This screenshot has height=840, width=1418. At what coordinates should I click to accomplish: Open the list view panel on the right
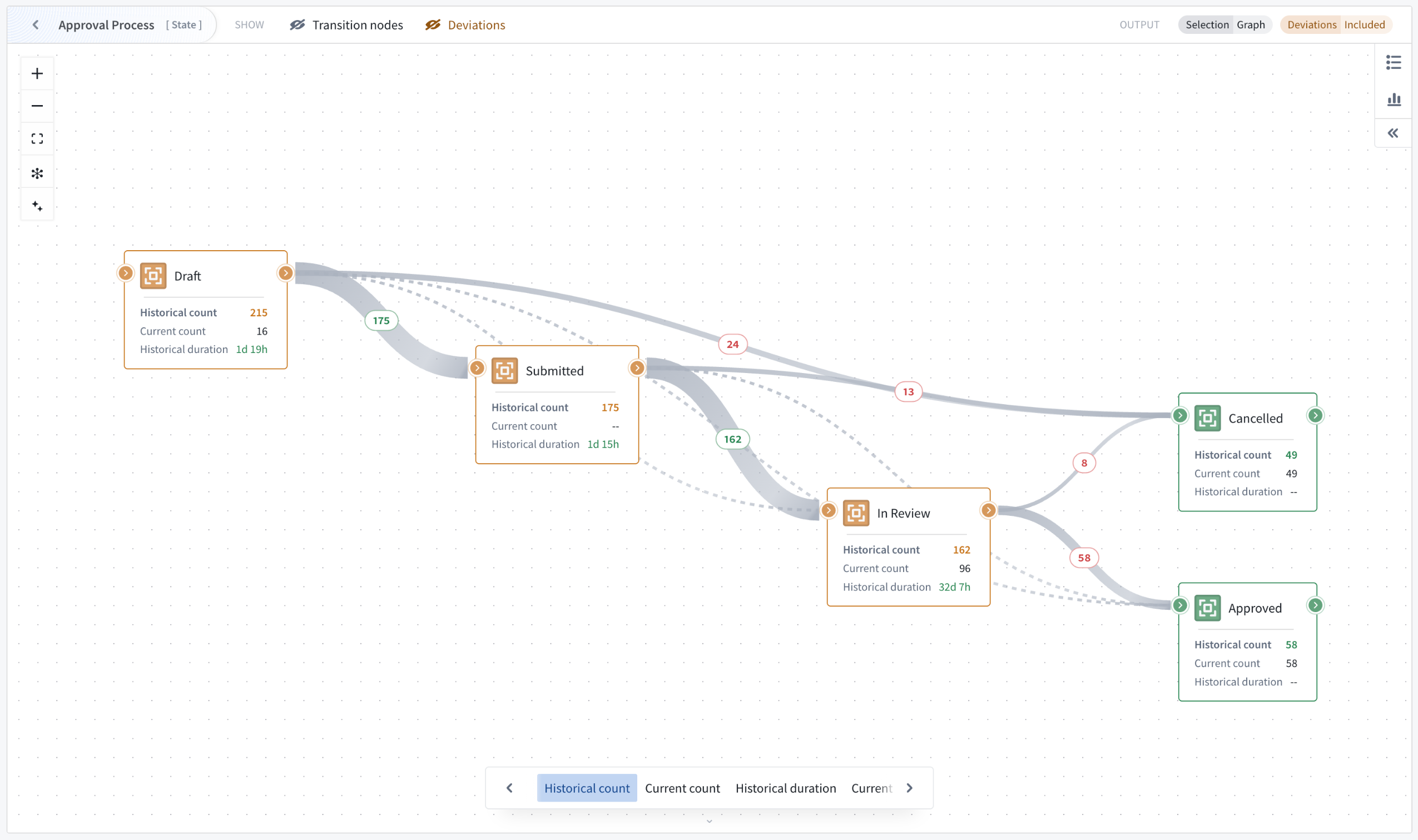(x=1394, y=63)
